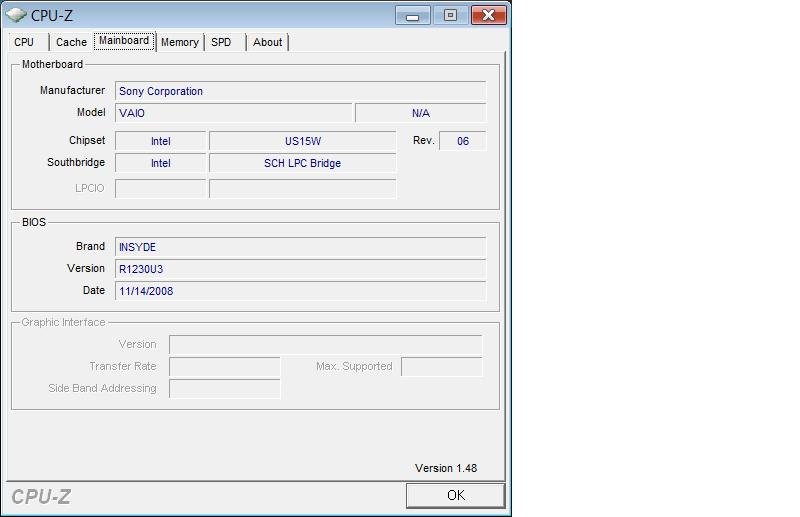Click the OK button
The image size is (800, 517).
[456, 495]
